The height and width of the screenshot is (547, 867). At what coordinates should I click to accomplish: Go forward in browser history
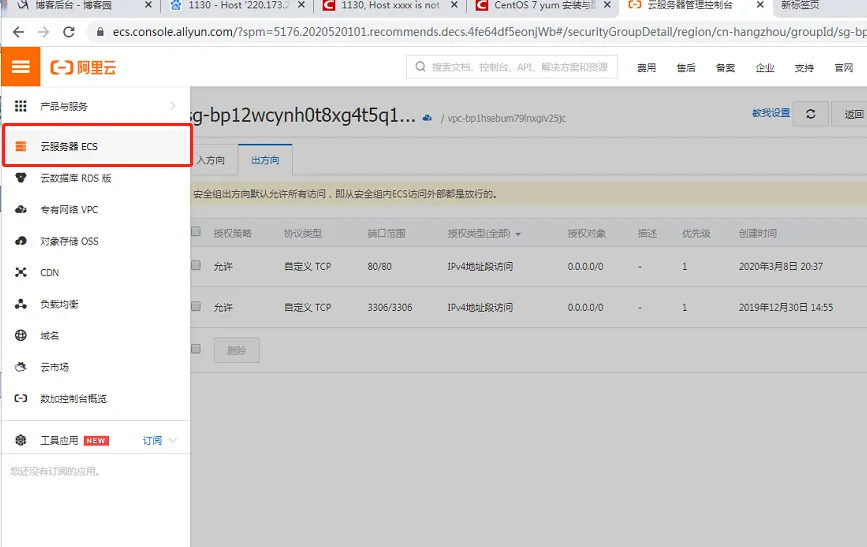44,32
